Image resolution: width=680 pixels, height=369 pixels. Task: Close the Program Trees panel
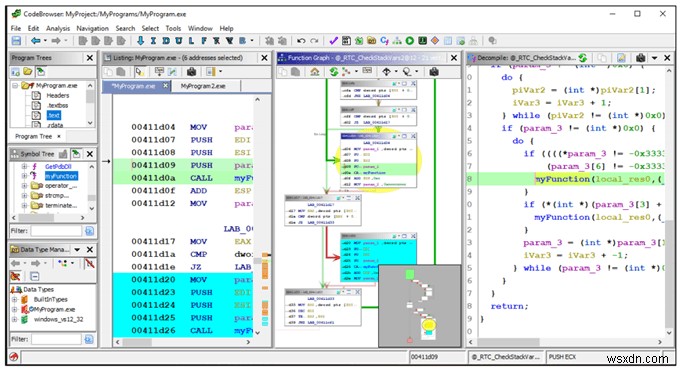pos(90,58)
